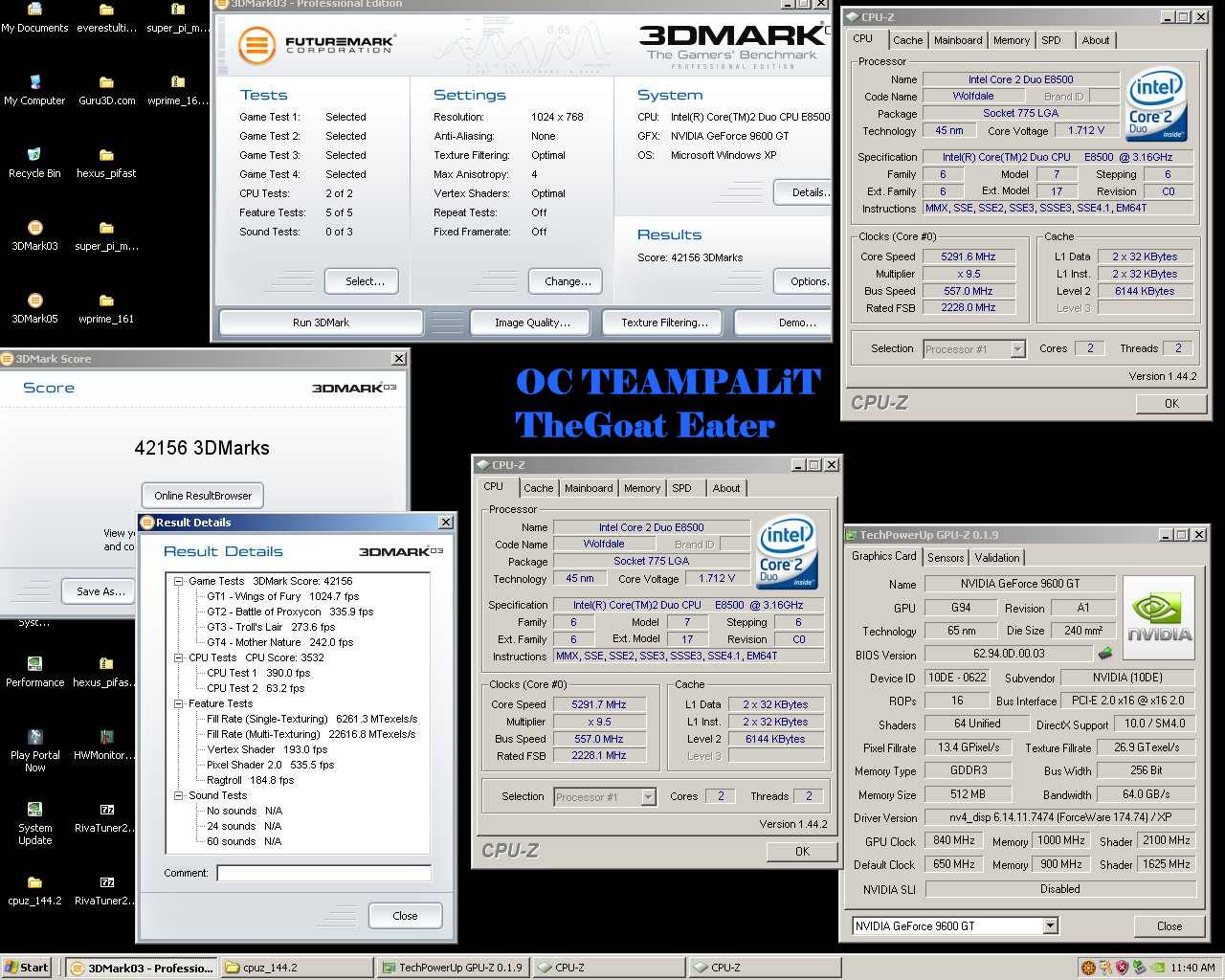
Task: Select the System Update desktop icon
Action: pyautogui.click(x=34, y=823)
